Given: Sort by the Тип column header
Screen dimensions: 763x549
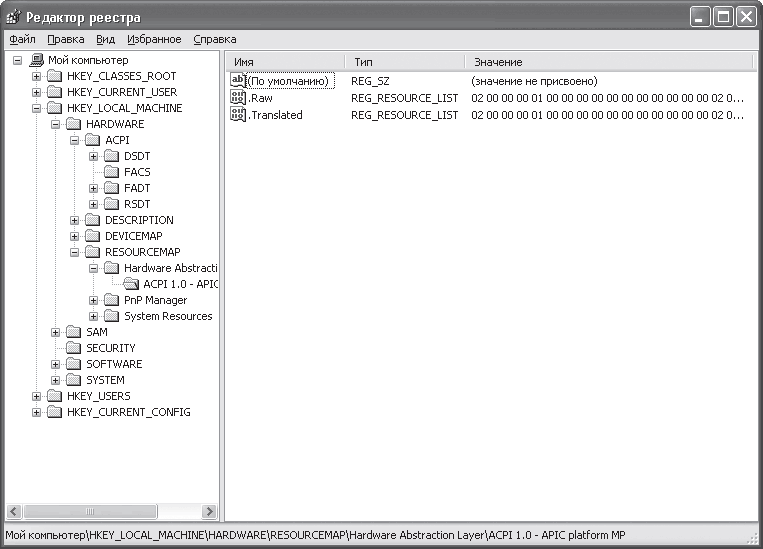Looking at the screenshot, I should [x=405, y=62].
